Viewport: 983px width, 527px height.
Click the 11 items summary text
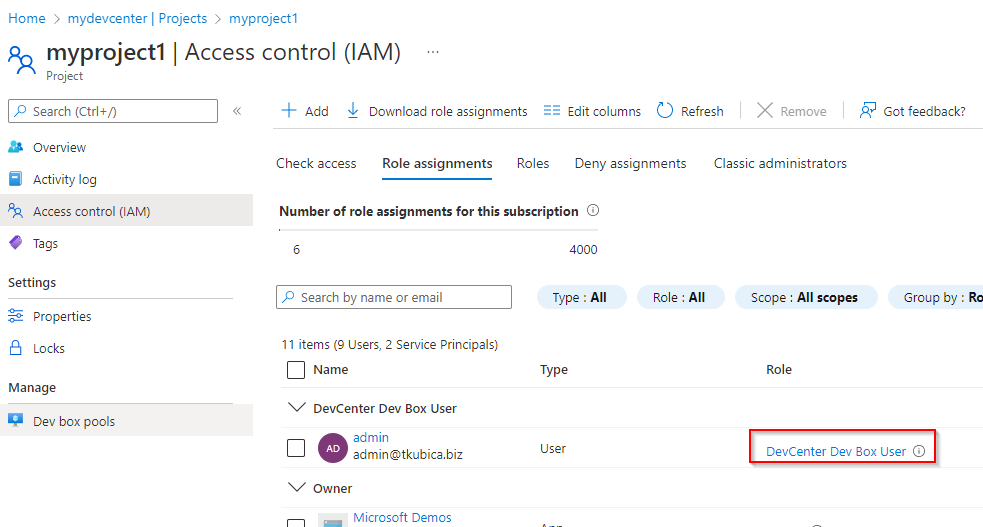389,345
